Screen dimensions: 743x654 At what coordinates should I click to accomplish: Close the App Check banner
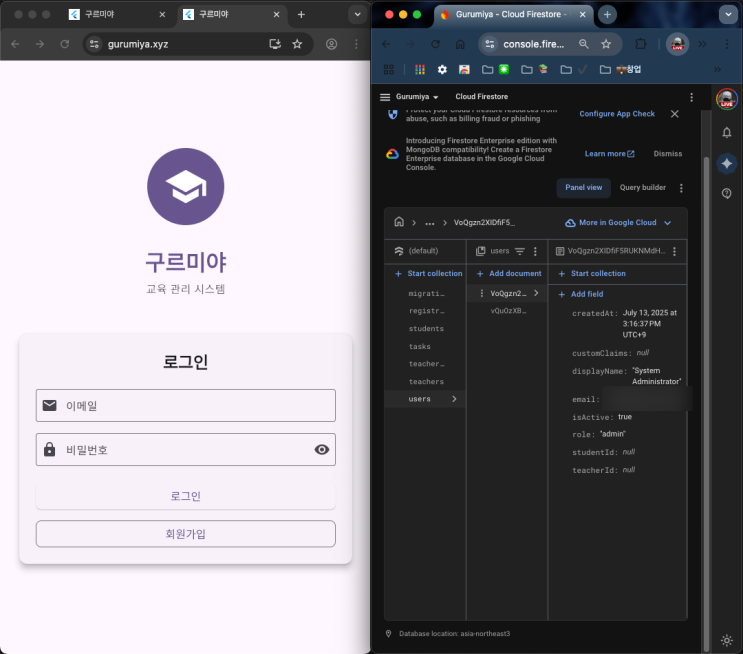coord(675,114)
